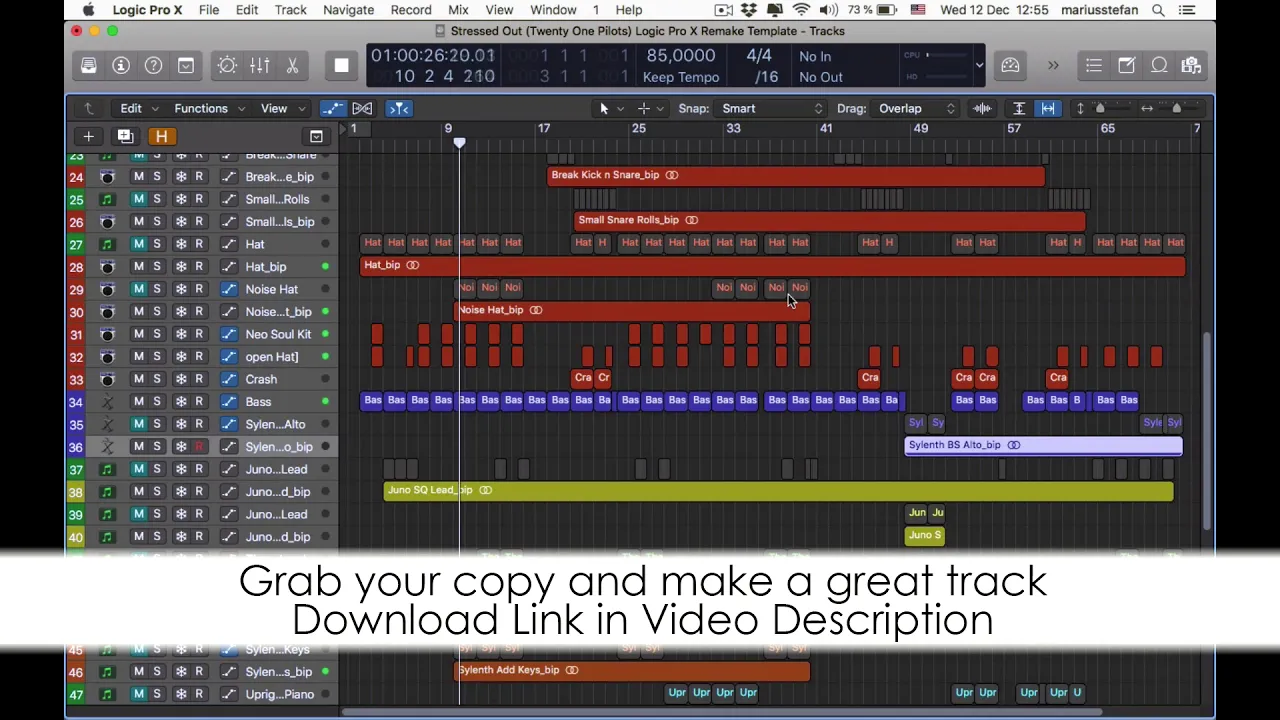Viewport: 1280px width, 720px height.
Task: Select the Sylenth BS Alto_bip region
Action: pos(1043,446)
